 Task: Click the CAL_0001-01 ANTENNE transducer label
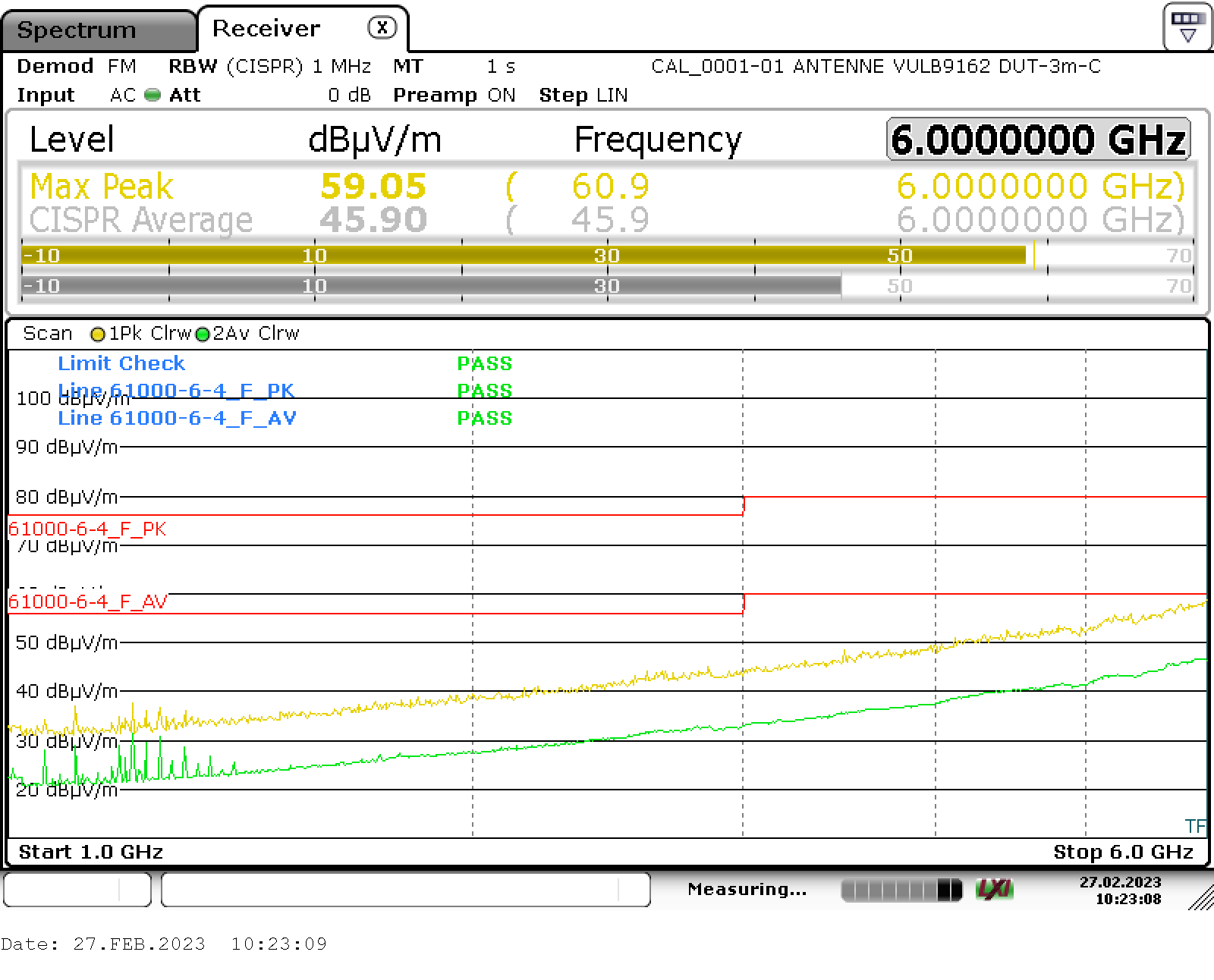point(876,67)
